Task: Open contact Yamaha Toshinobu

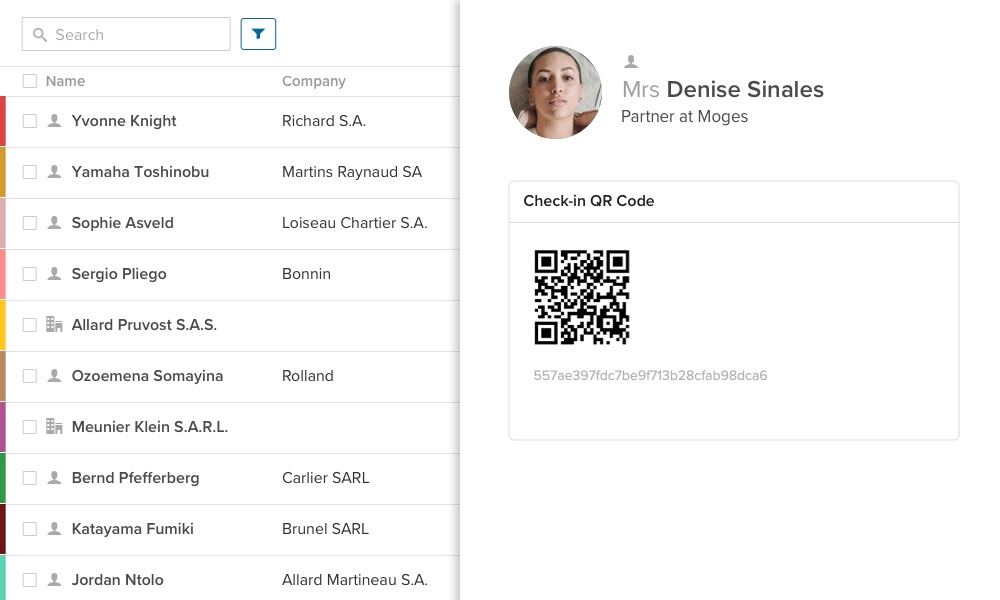Action: [x=140, y=172]
